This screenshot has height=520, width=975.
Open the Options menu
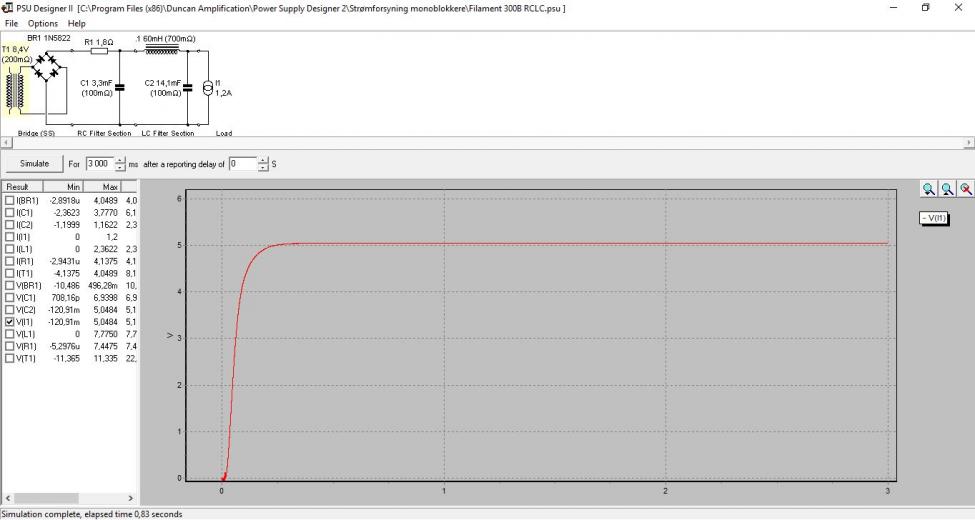pyautogui.click(x=42, y=23)
